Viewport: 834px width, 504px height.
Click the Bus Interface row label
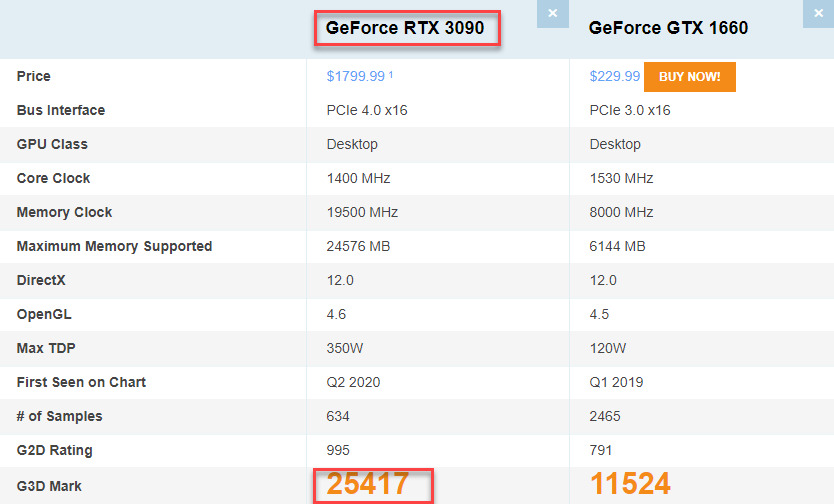[x=60, y=110]
